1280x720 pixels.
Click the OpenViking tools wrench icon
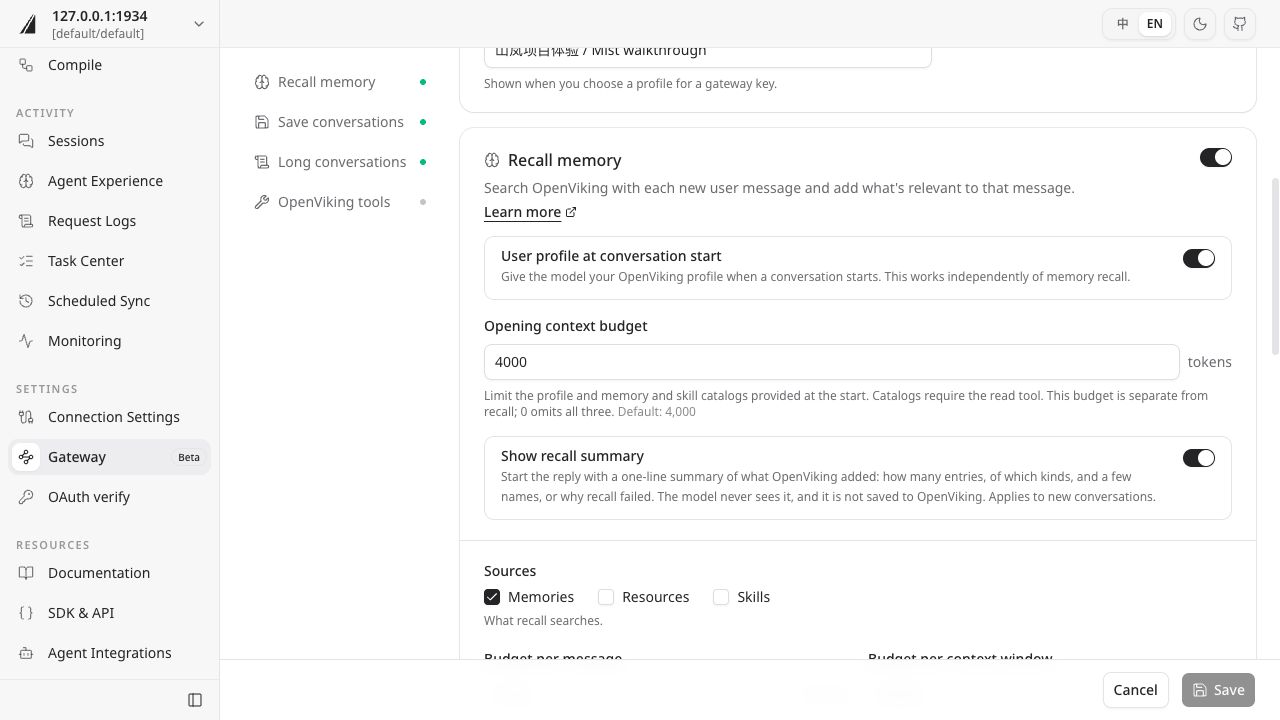(x=262, y=202)
